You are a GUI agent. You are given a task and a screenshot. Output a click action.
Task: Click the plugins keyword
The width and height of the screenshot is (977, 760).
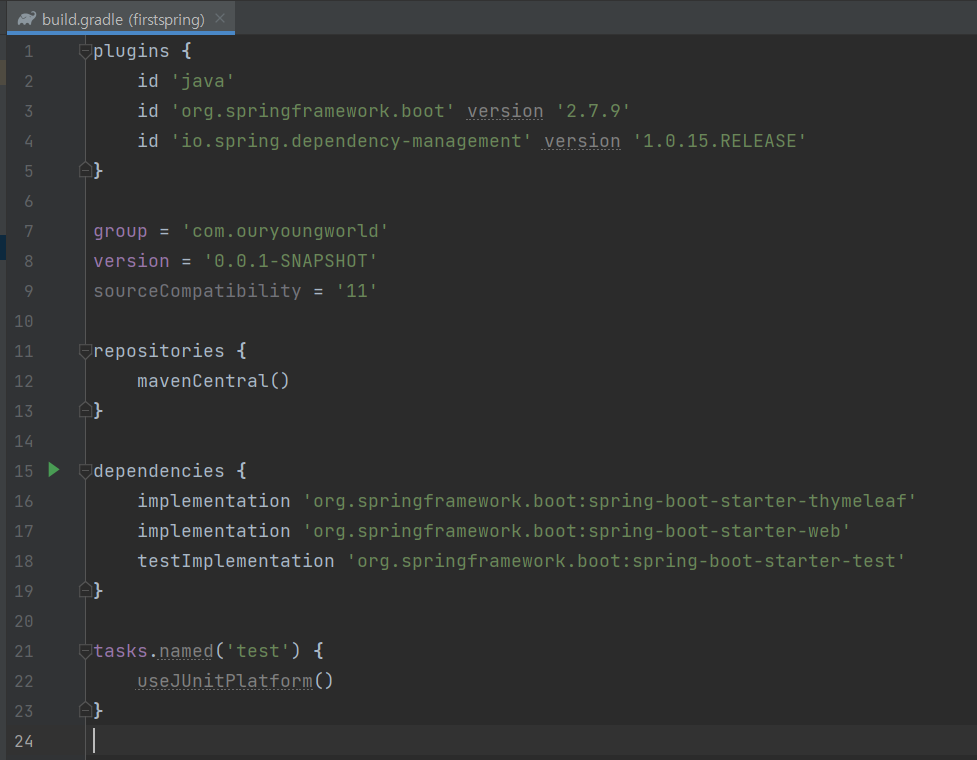point(131,52)
